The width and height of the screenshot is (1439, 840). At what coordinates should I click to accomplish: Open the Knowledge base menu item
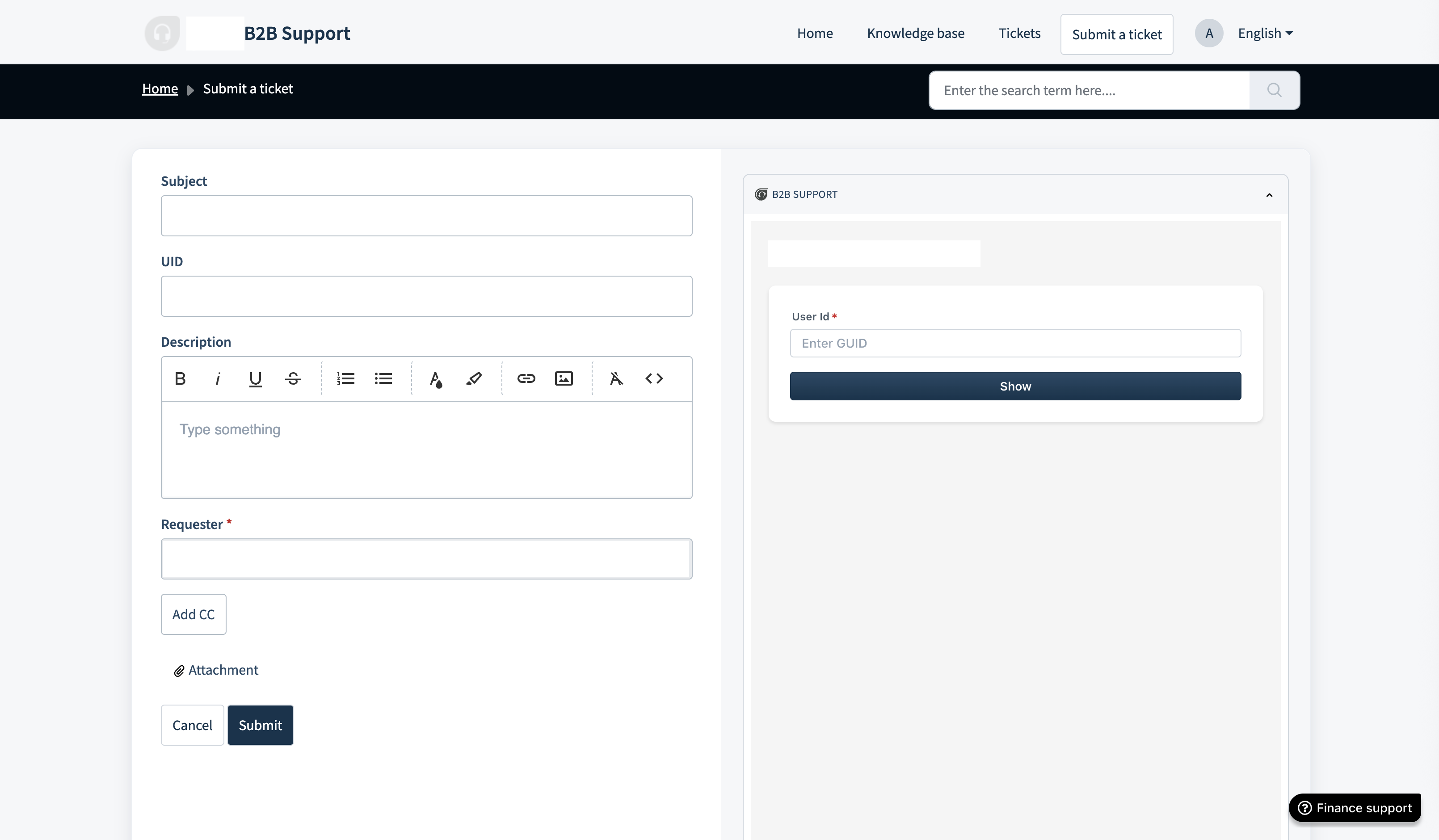click(915, 33)
